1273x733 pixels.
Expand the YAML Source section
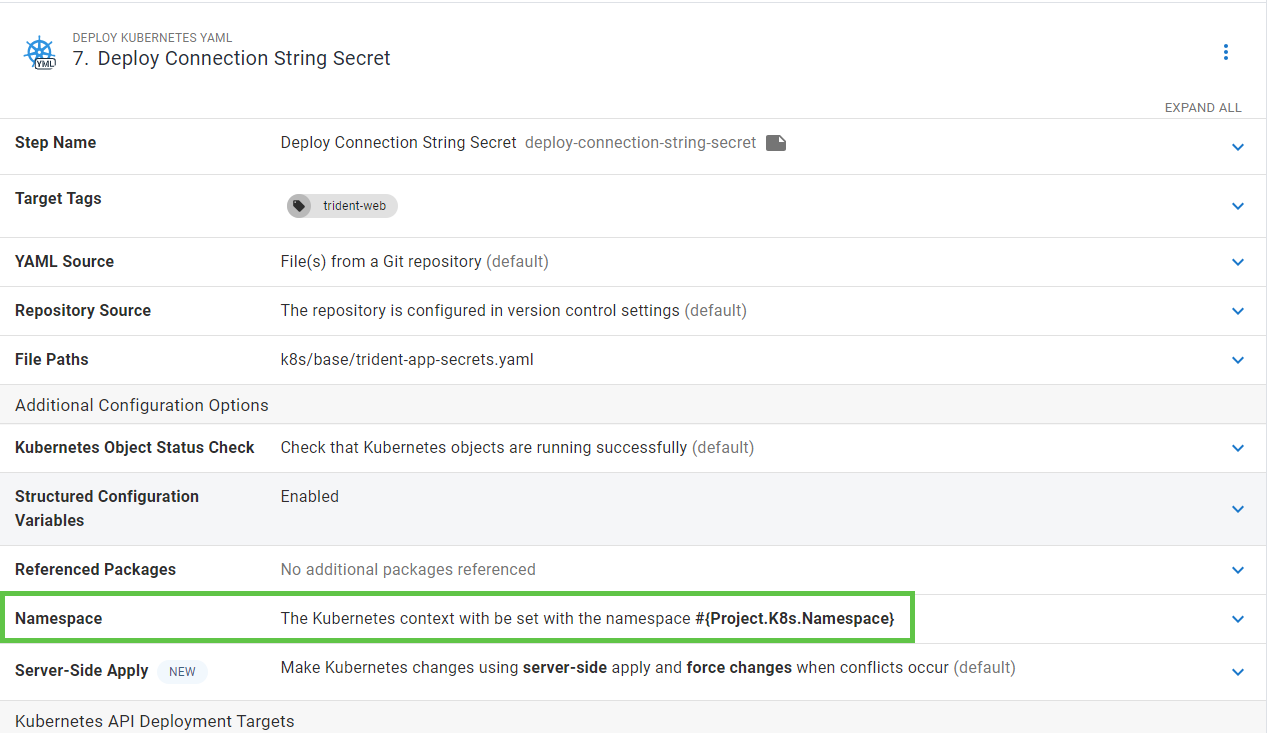coord(1238,262)
